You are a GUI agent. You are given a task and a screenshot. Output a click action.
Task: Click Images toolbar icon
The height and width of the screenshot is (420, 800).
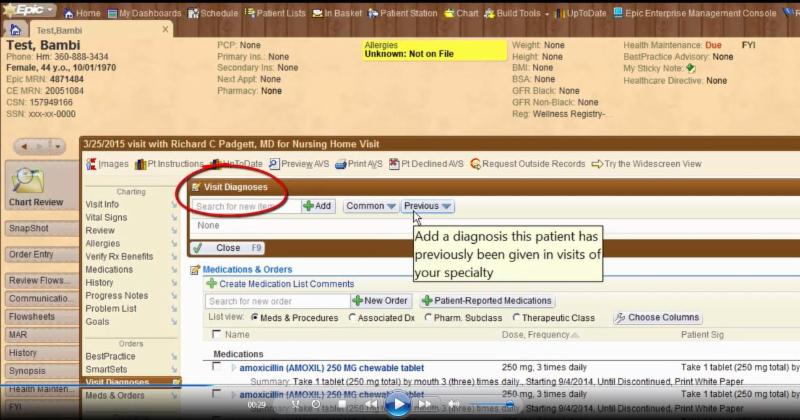107,164
